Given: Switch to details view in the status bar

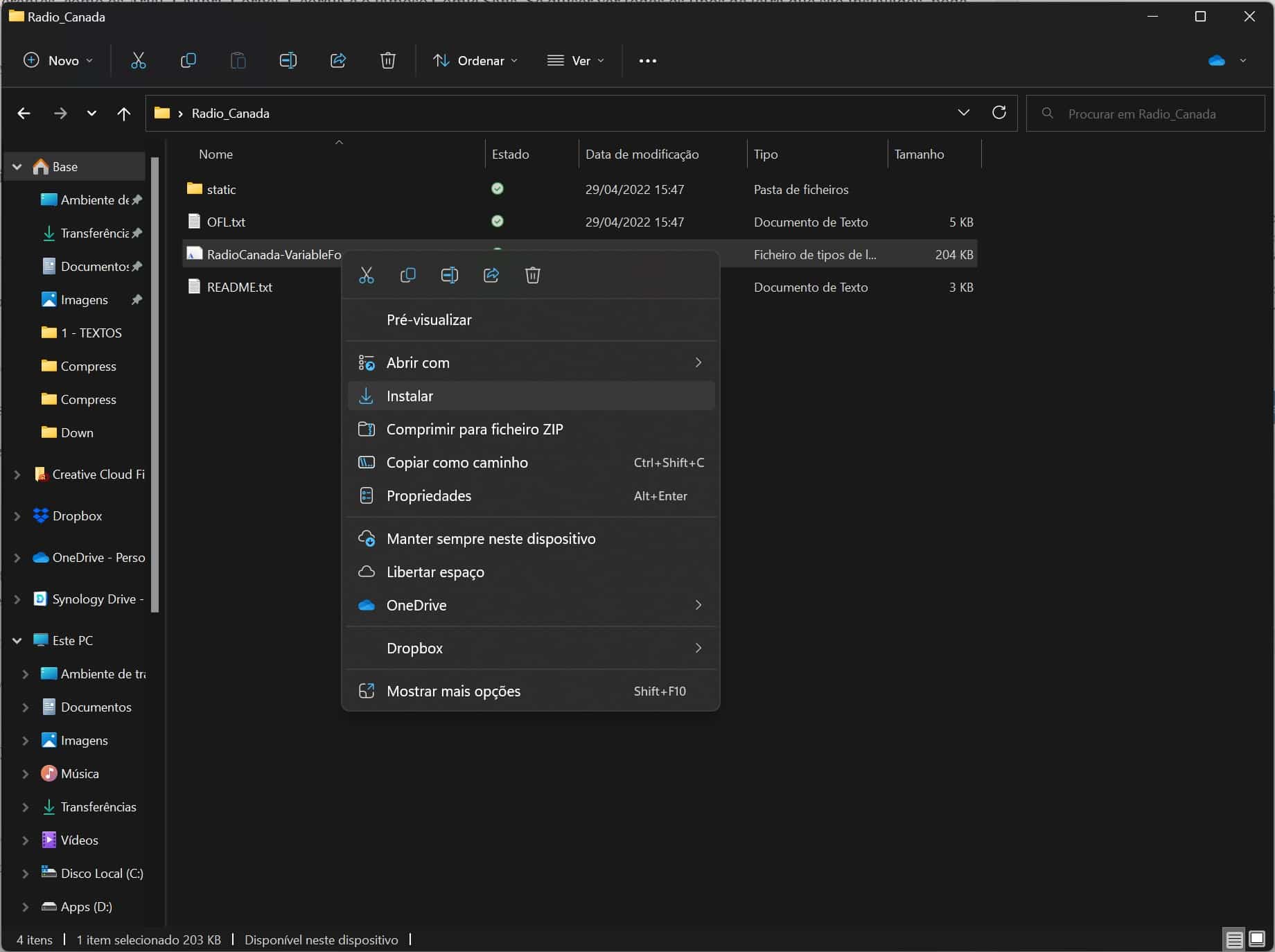Looking at the screenshot, I should pyautogui.click(x=1234, y=940).
